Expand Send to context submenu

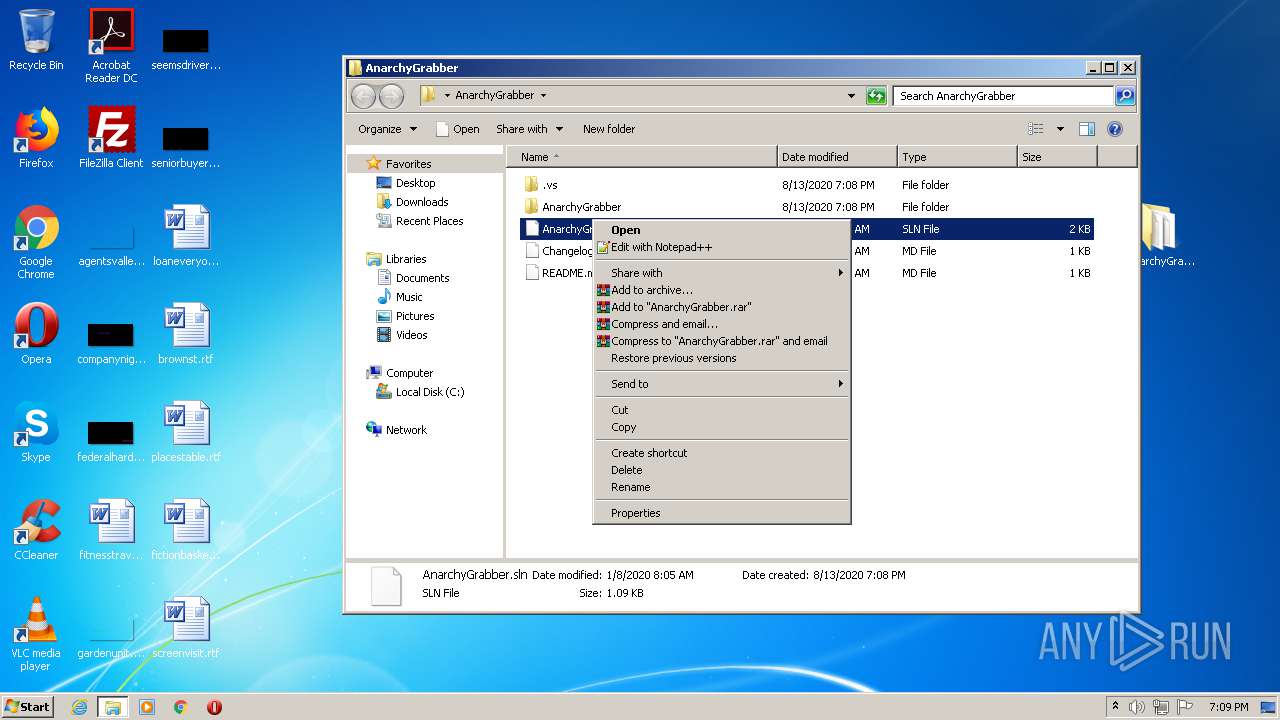point(721,384)
